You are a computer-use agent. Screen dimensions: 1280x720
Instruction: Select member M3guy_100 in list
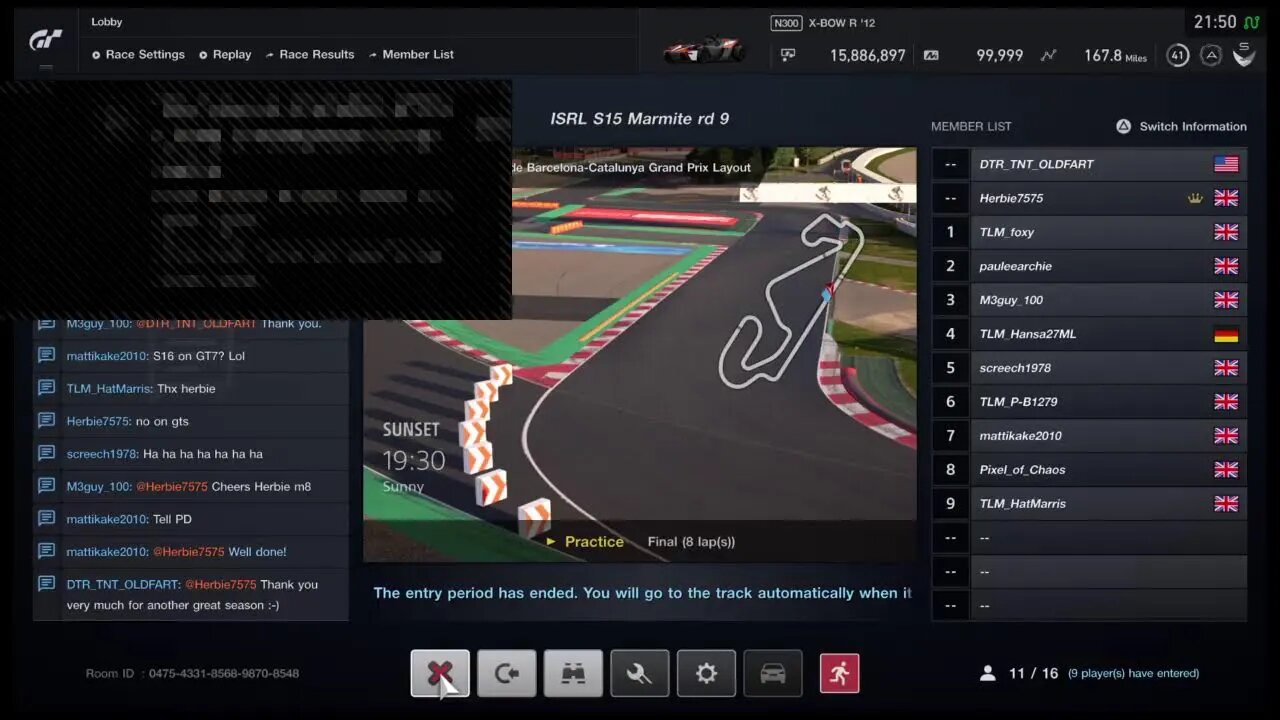point(1089,300)
